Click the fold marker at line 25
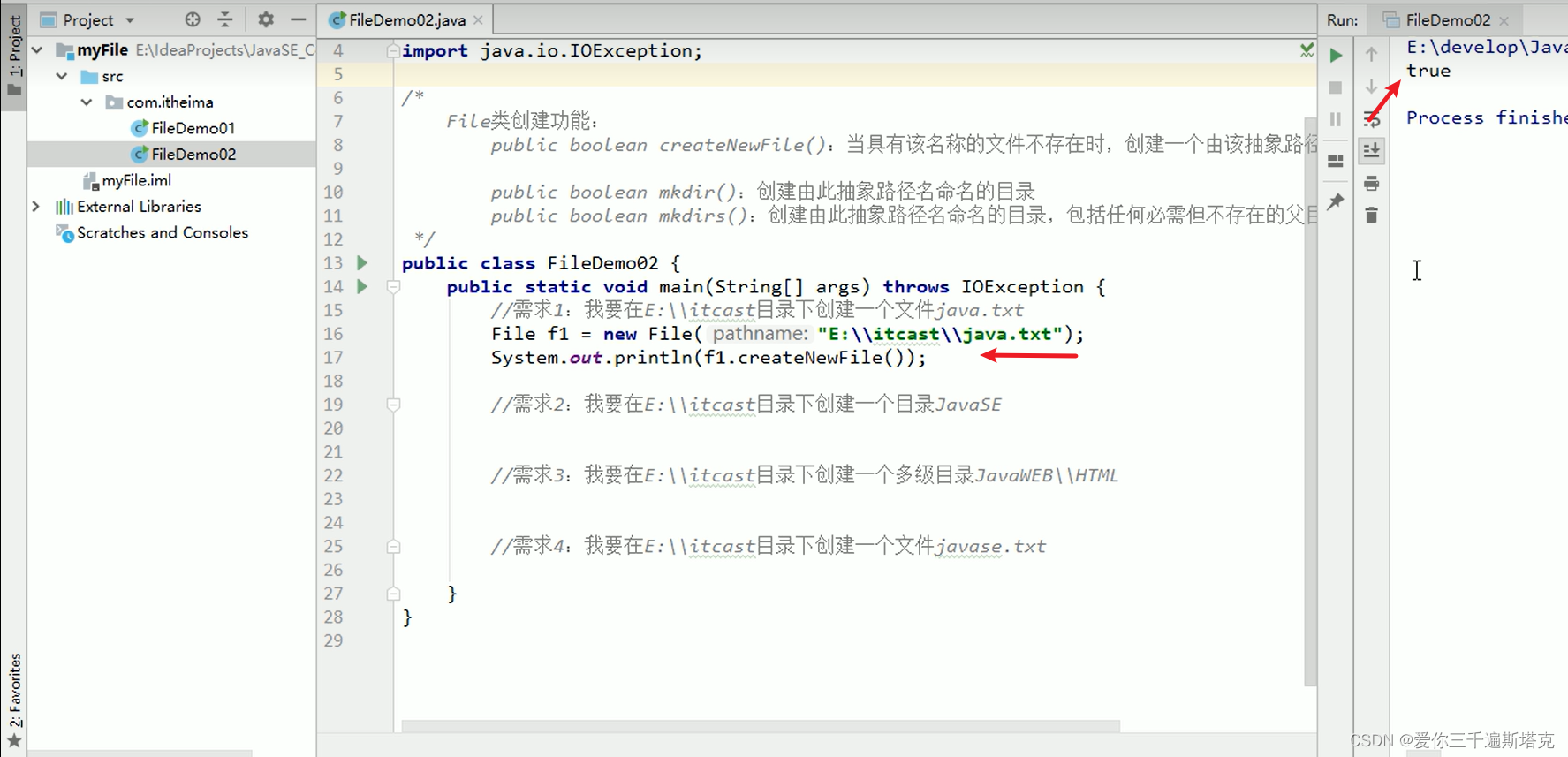The image size is (1568, 757). pos(394,547)
